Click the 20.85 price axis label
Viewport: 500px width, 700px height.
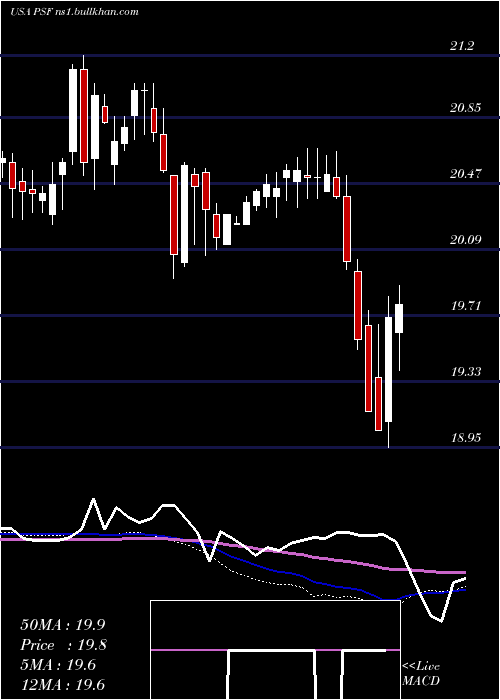click(x=466, y=108)
